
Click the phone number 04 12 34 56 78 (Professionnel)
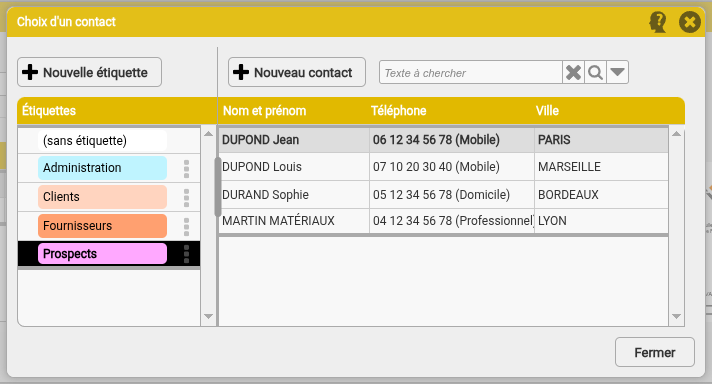coord(453,221)
